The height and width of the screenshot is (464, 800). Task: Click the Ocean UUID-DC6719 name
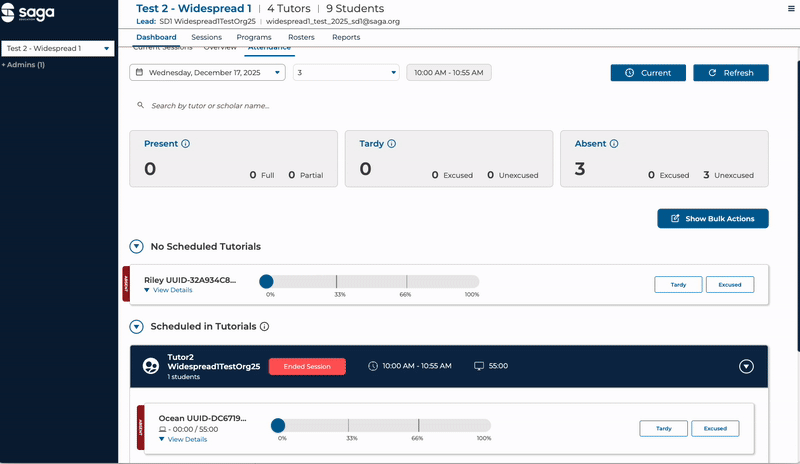pyautogui.click(x=202, y=419)
